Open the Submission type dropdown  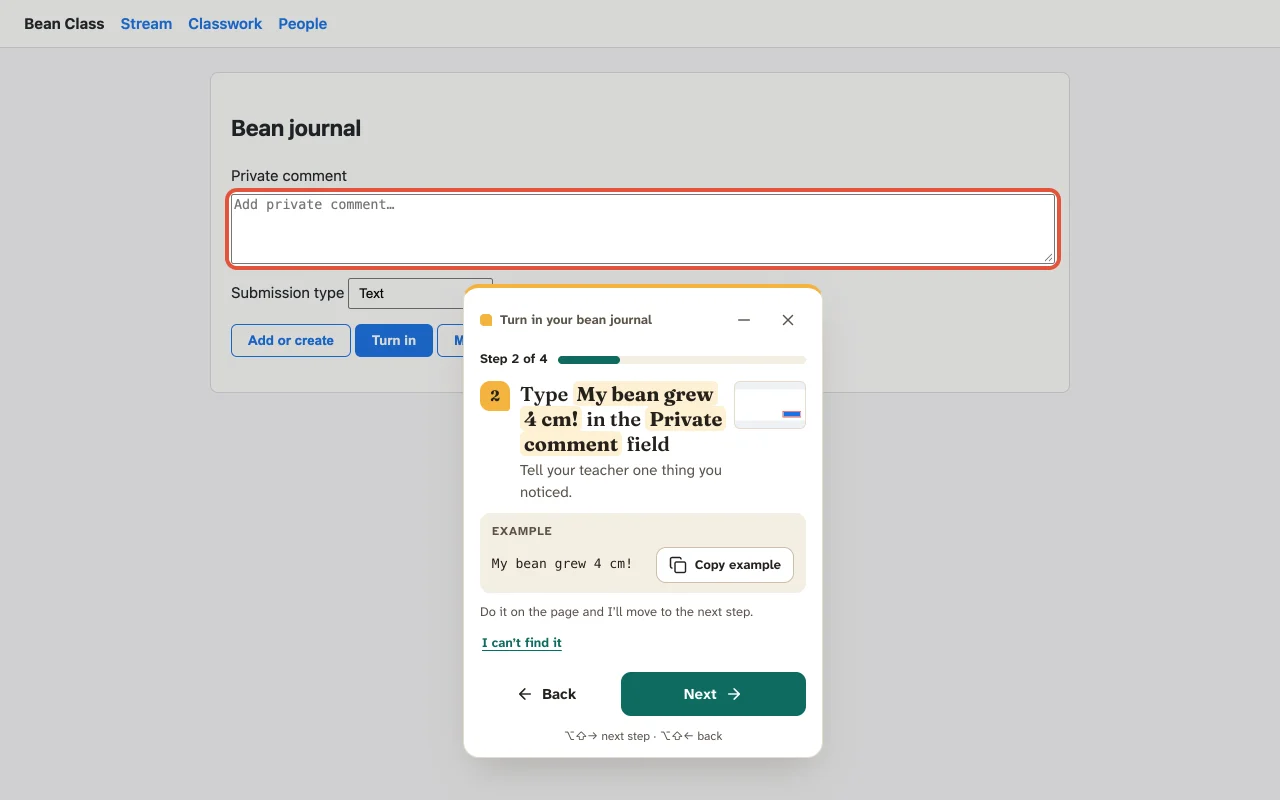[420, 293]
